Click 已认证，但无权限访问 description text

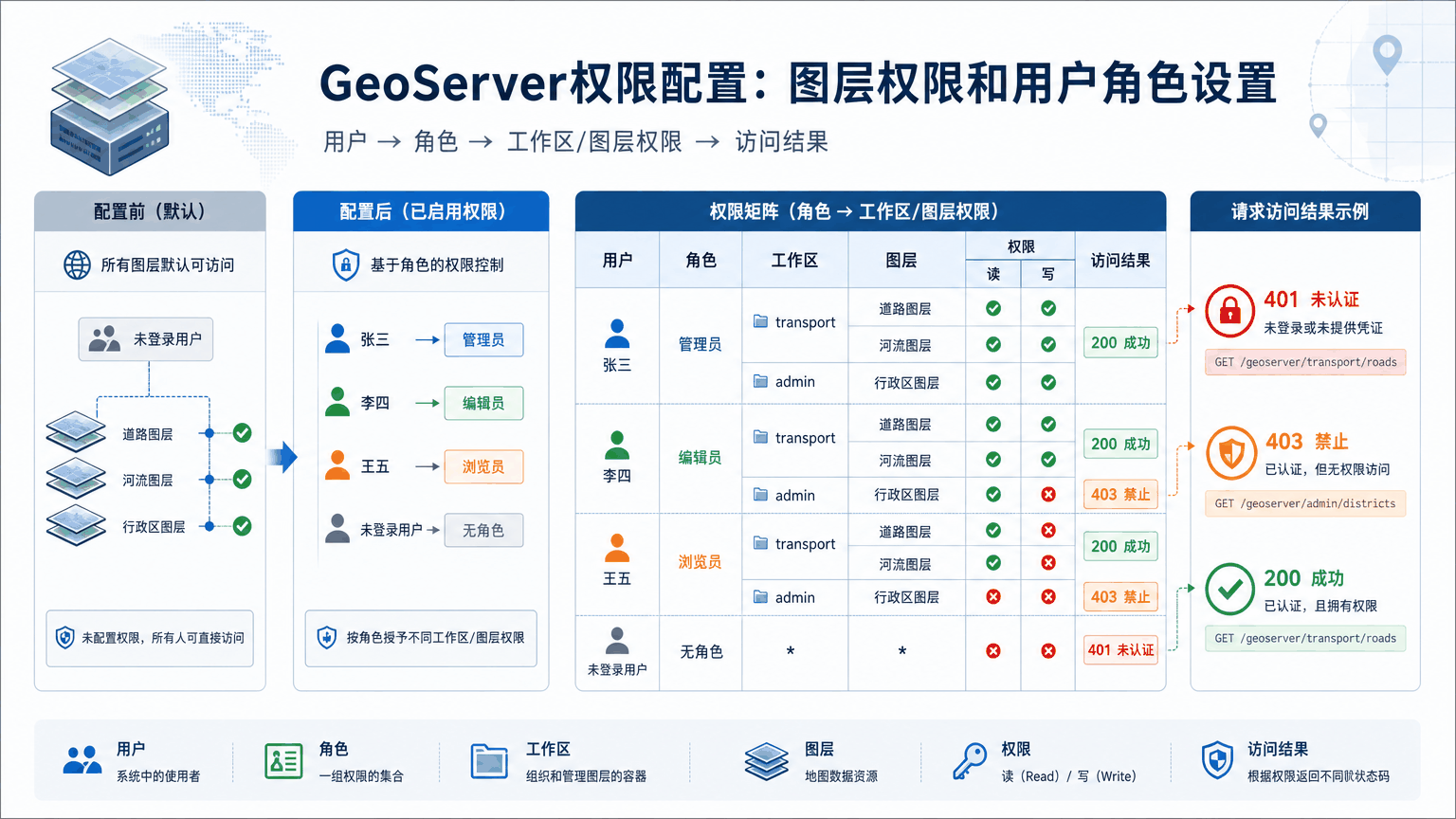coord(1327,469)
